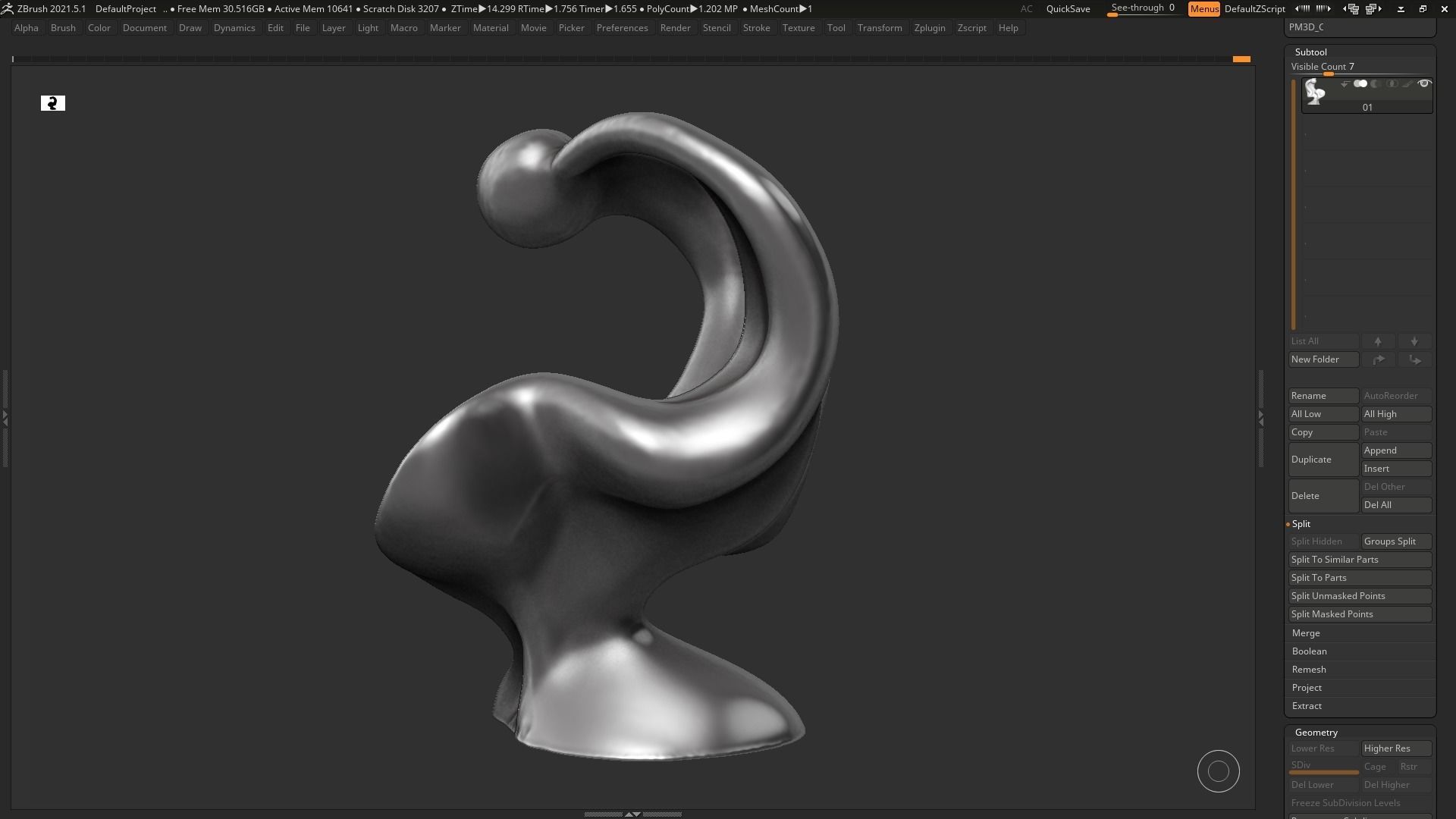Click the curved arrow move-to-top icon
1456x819 pixels.
[1378, 359]
